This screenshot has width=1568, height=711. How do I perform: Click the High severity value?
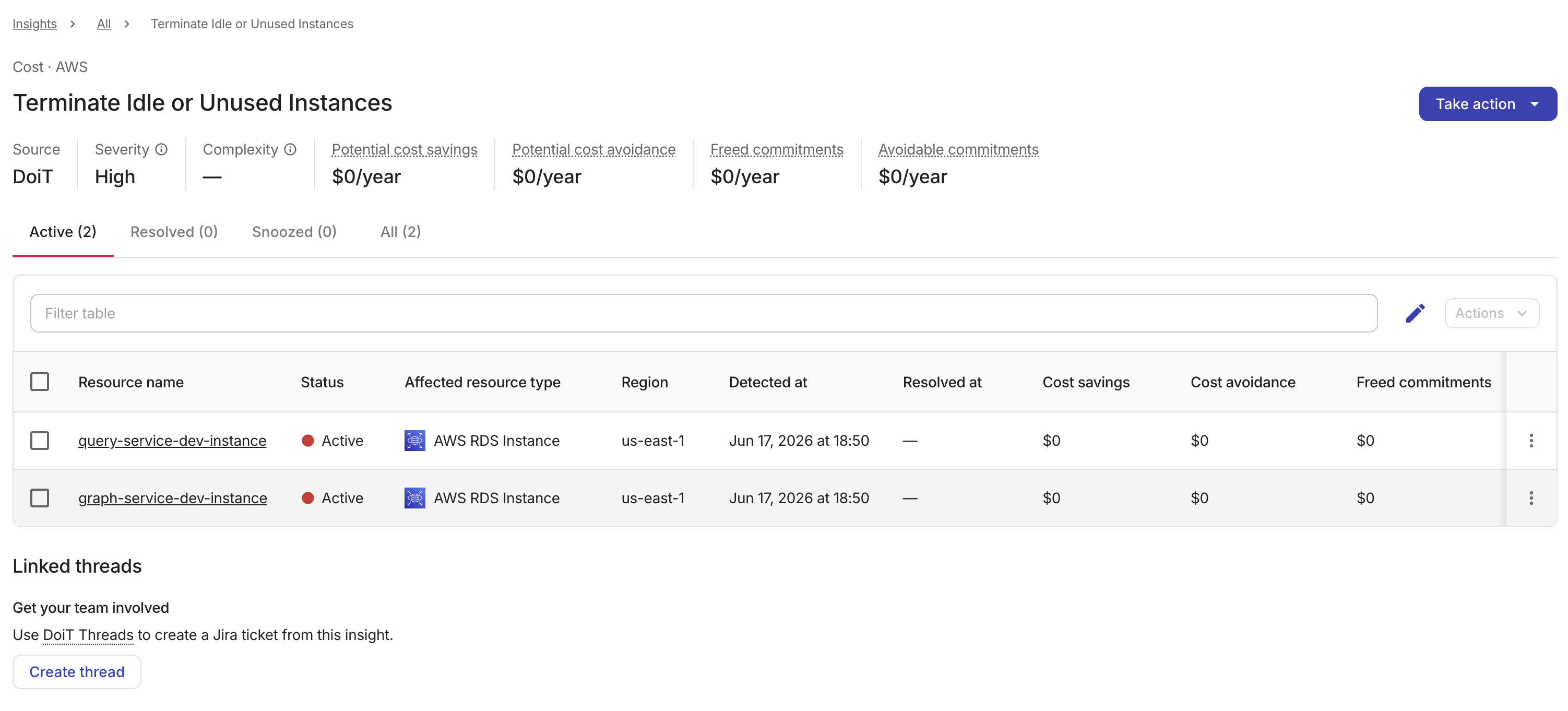coord(115,176)
